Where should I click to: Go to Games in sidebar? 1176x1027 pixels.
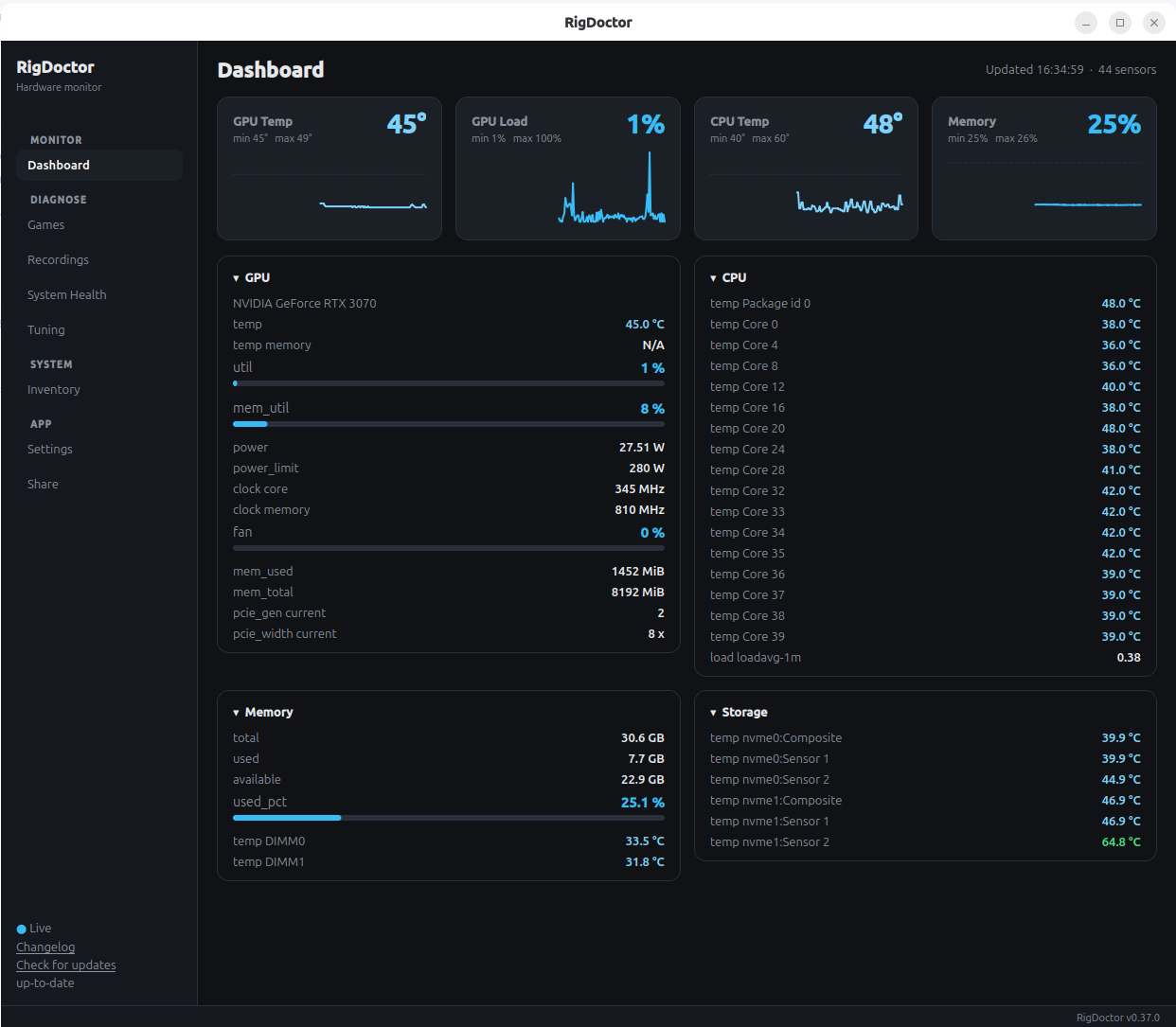pos(99,224)
